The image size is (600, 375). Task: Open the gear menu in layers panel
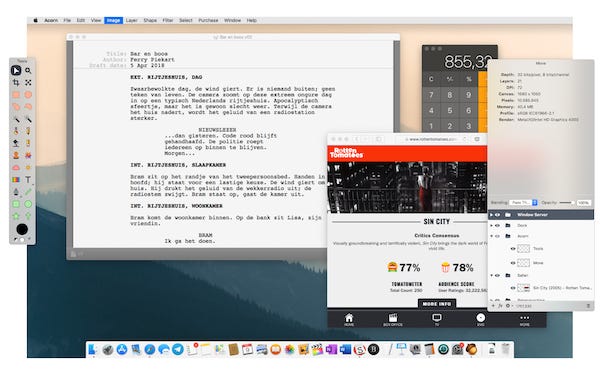coord(509,306)
